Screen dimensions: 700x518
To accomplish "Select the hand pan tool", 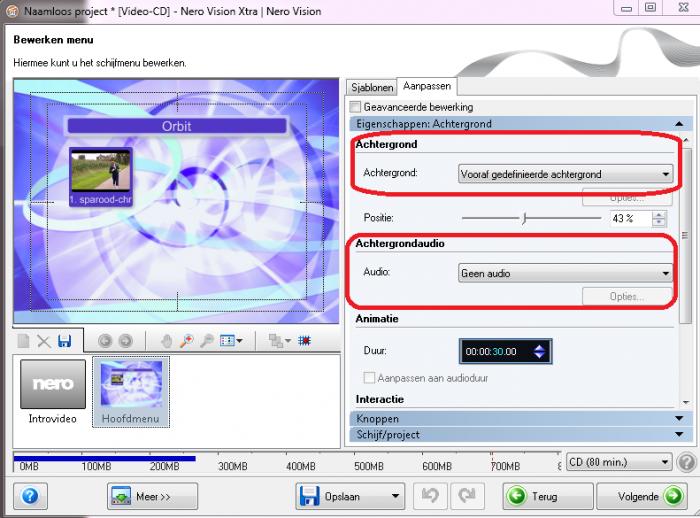I will tap(167, 341).
